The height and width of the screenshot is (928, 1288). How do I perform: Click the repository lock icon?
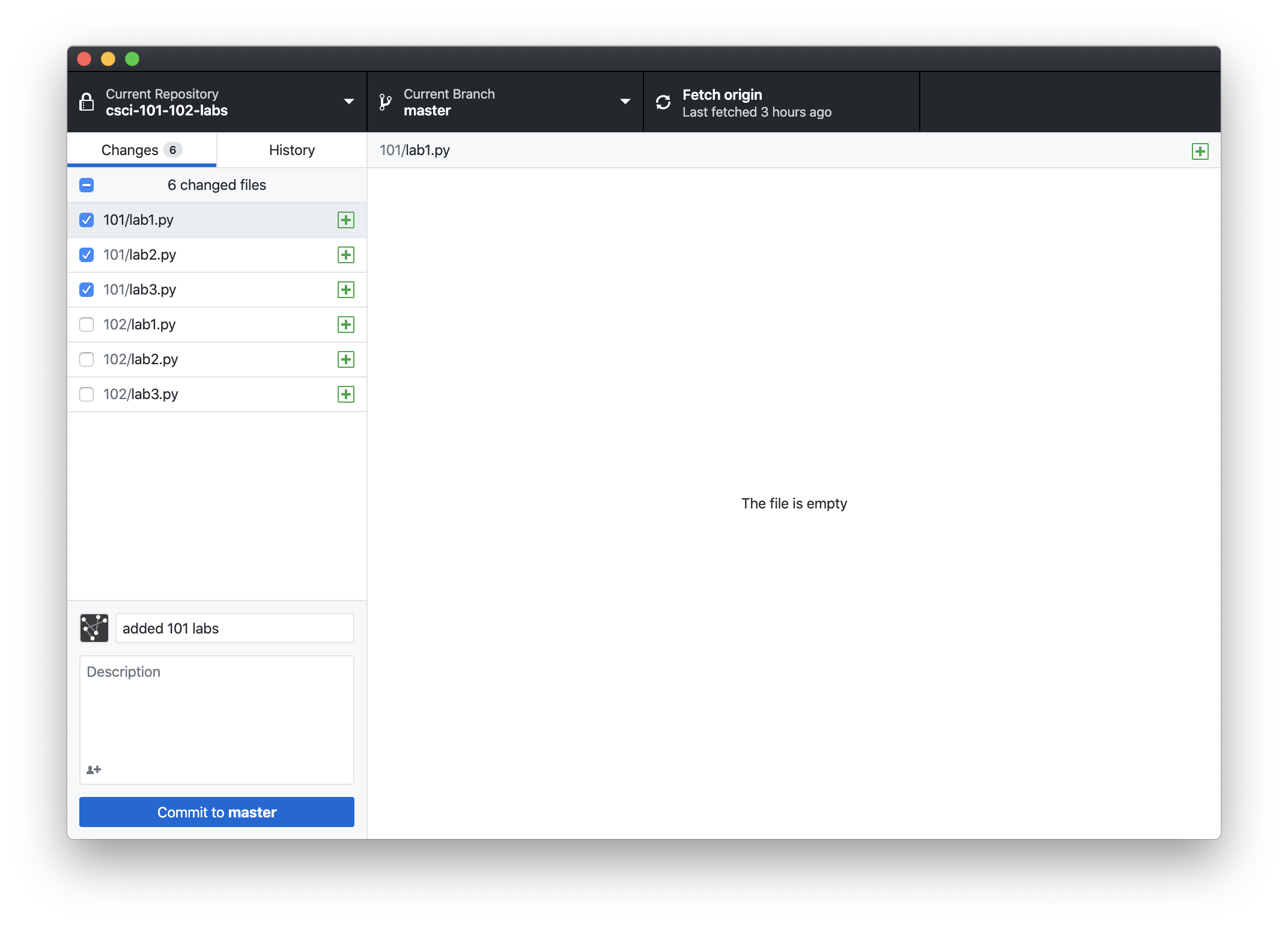point(87,102)
